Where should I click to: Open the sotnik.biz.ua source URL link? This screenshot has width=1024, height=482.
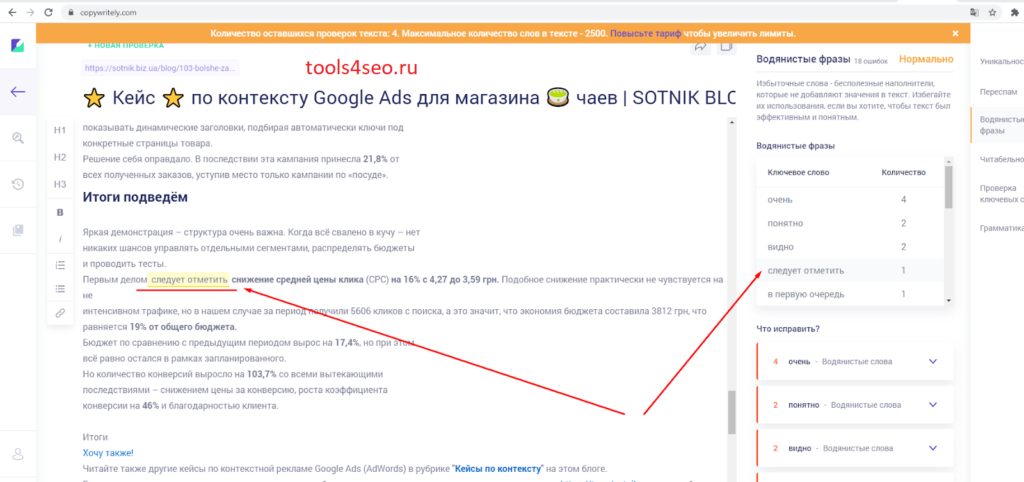coord(161,67)
